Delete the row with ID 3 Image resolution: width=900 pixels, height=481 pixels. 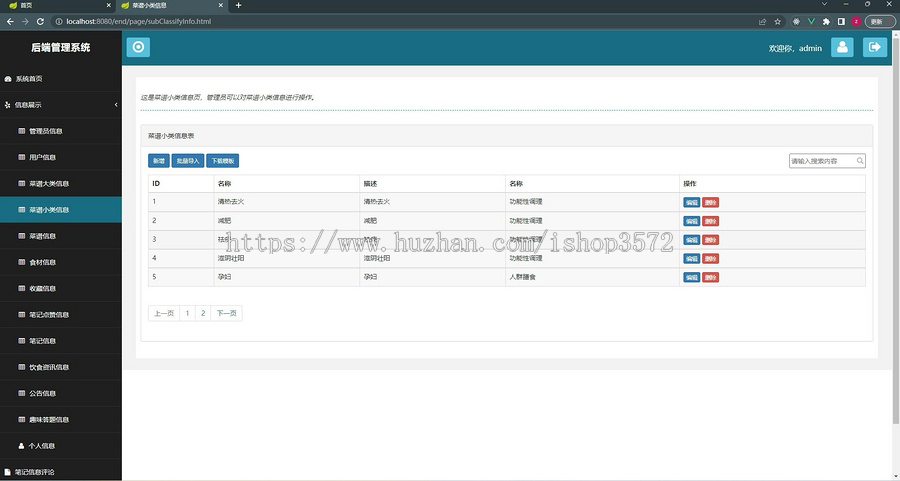coord(711,240)
